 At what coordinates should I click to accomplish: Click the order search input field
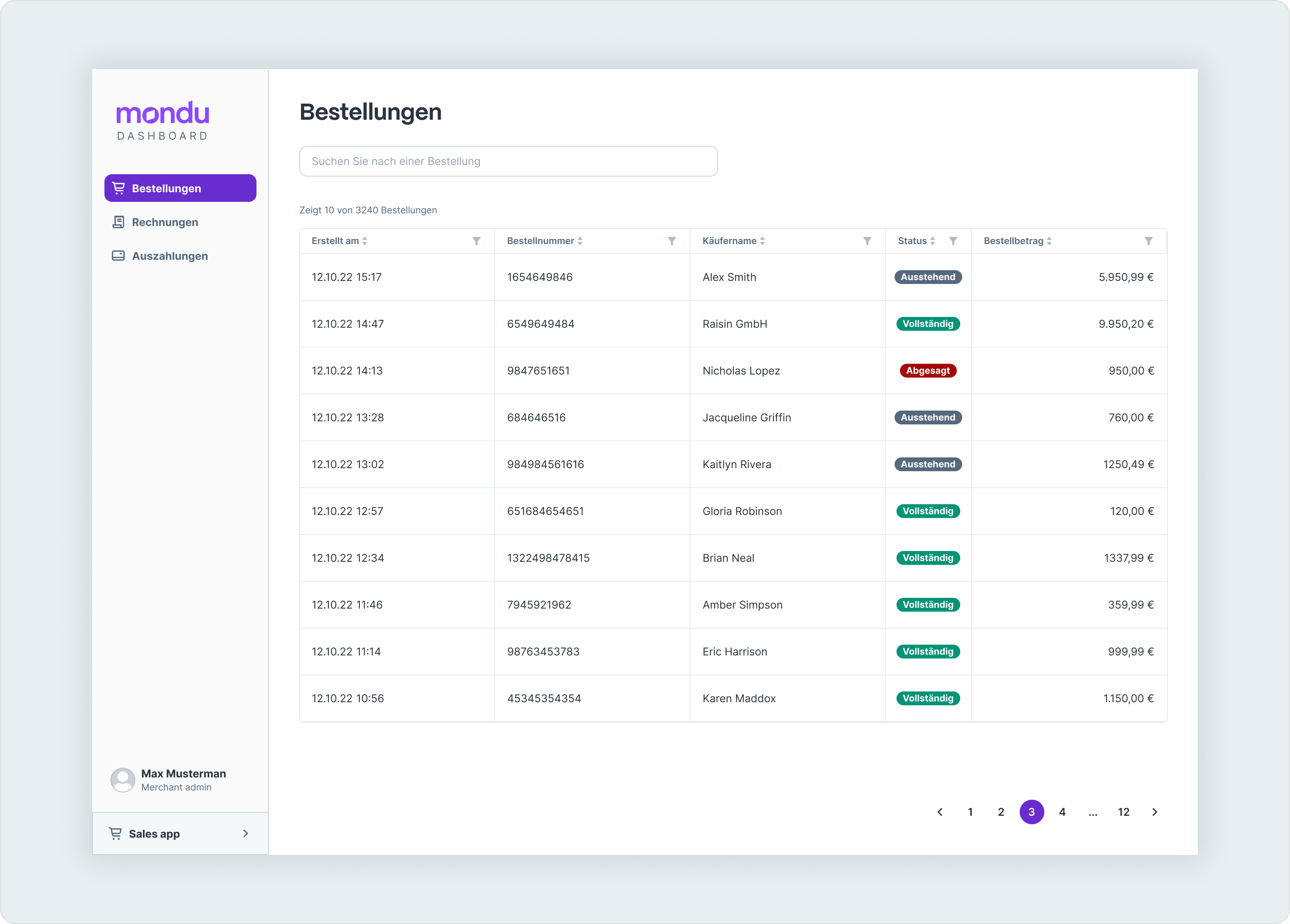click(x=508, y=162)
